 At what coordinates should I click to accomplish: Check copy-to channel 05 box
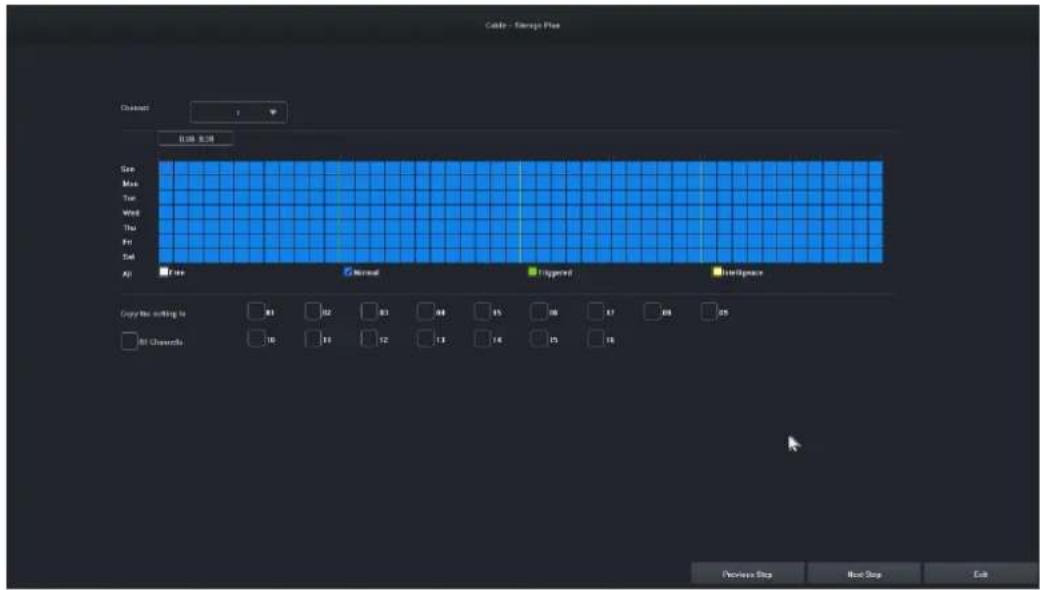click(x=483, y=312)
